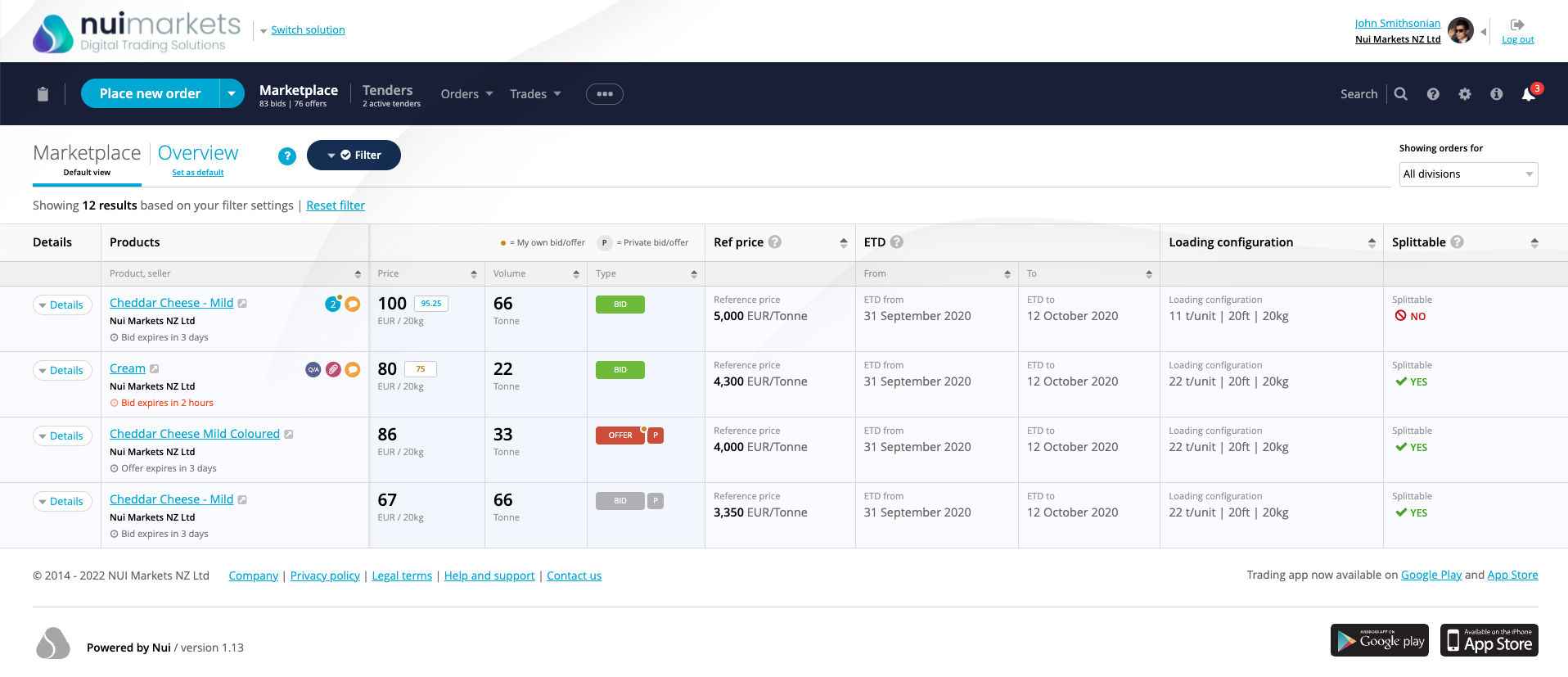The height and width of the screenshot is (677, 1568).
Task: Open the orange chat icon on the first Cheddar row
Action: [x=353, y=304]
